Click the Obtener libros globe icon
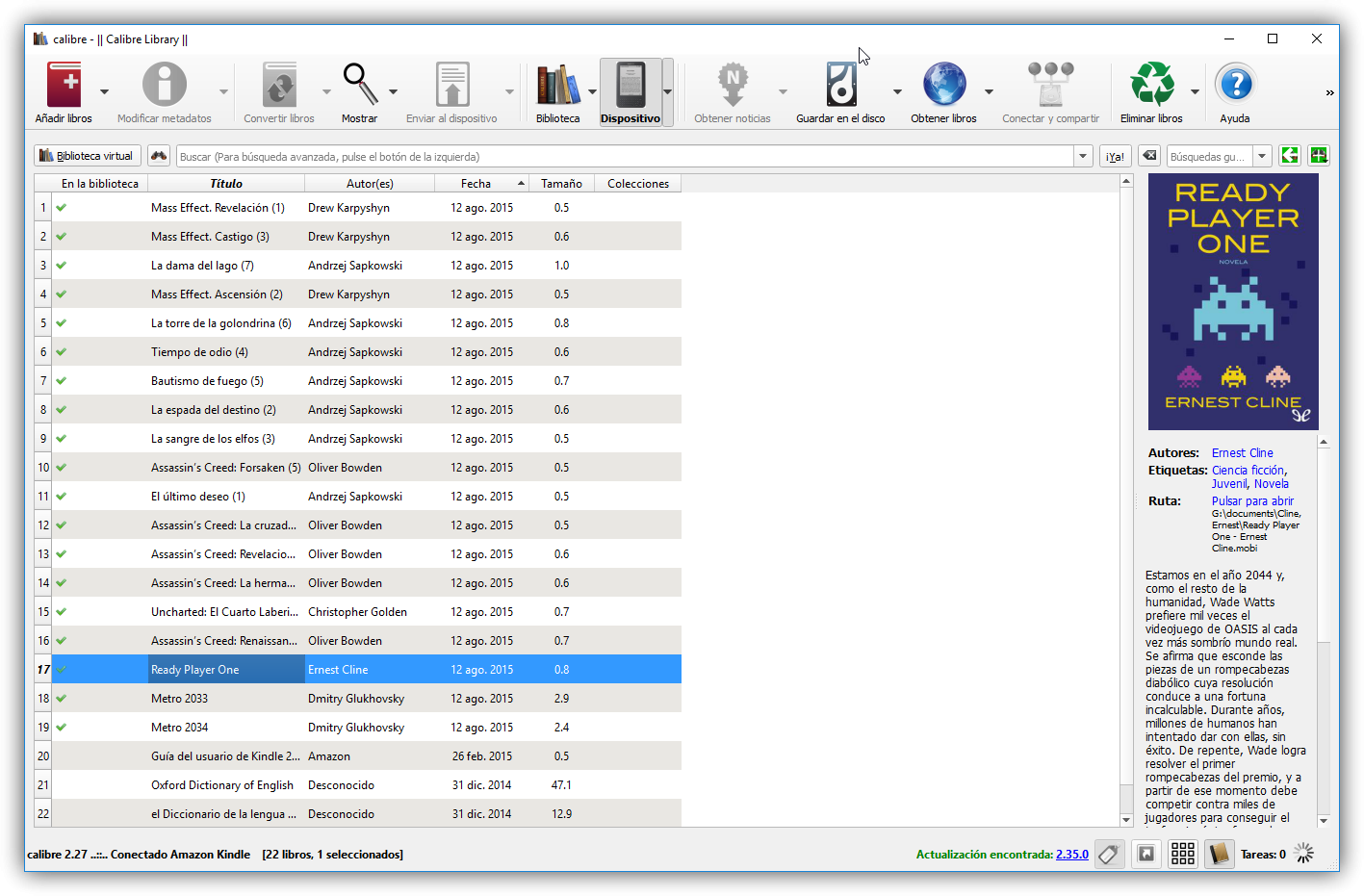Viewport: 1364px width, 896px height. (x=944, y=85)
